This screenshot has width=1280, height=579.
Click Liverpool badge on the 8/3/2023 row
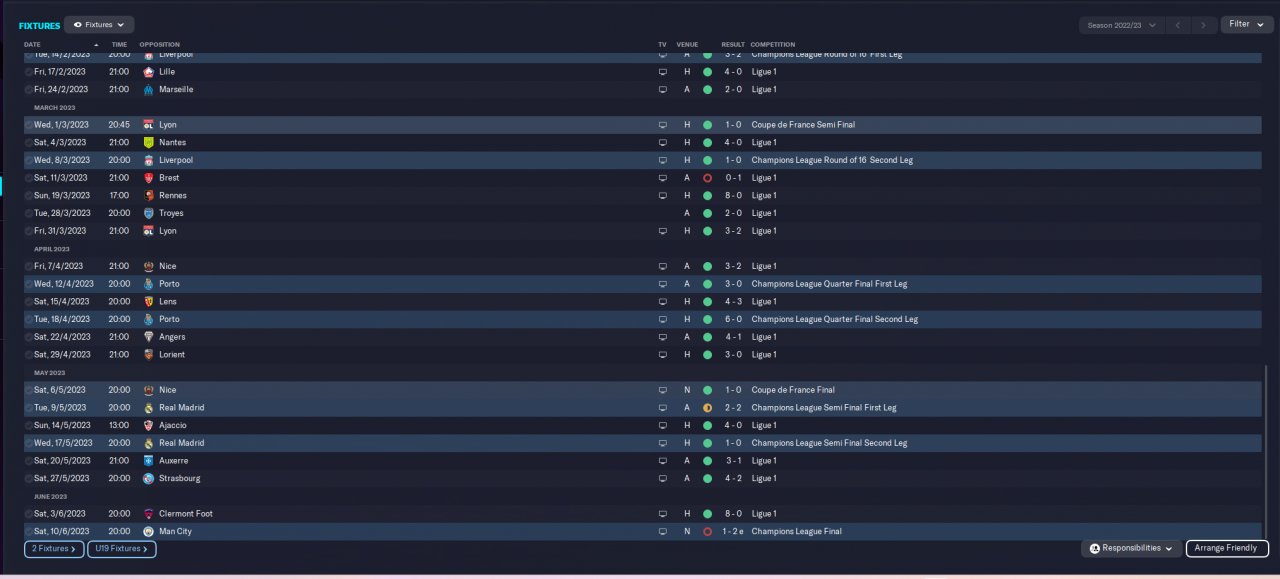pos(149,160)
